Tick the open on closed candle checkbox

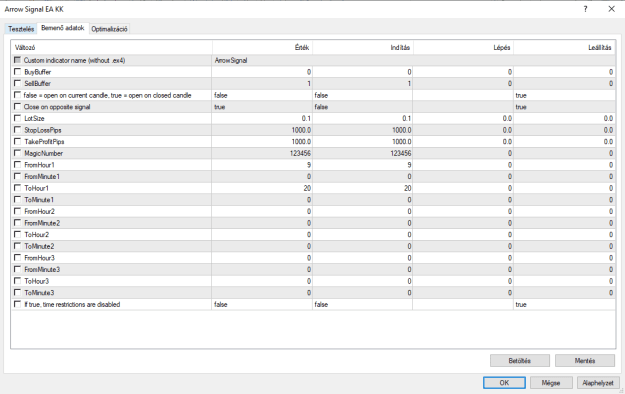(x=17, y=95)
